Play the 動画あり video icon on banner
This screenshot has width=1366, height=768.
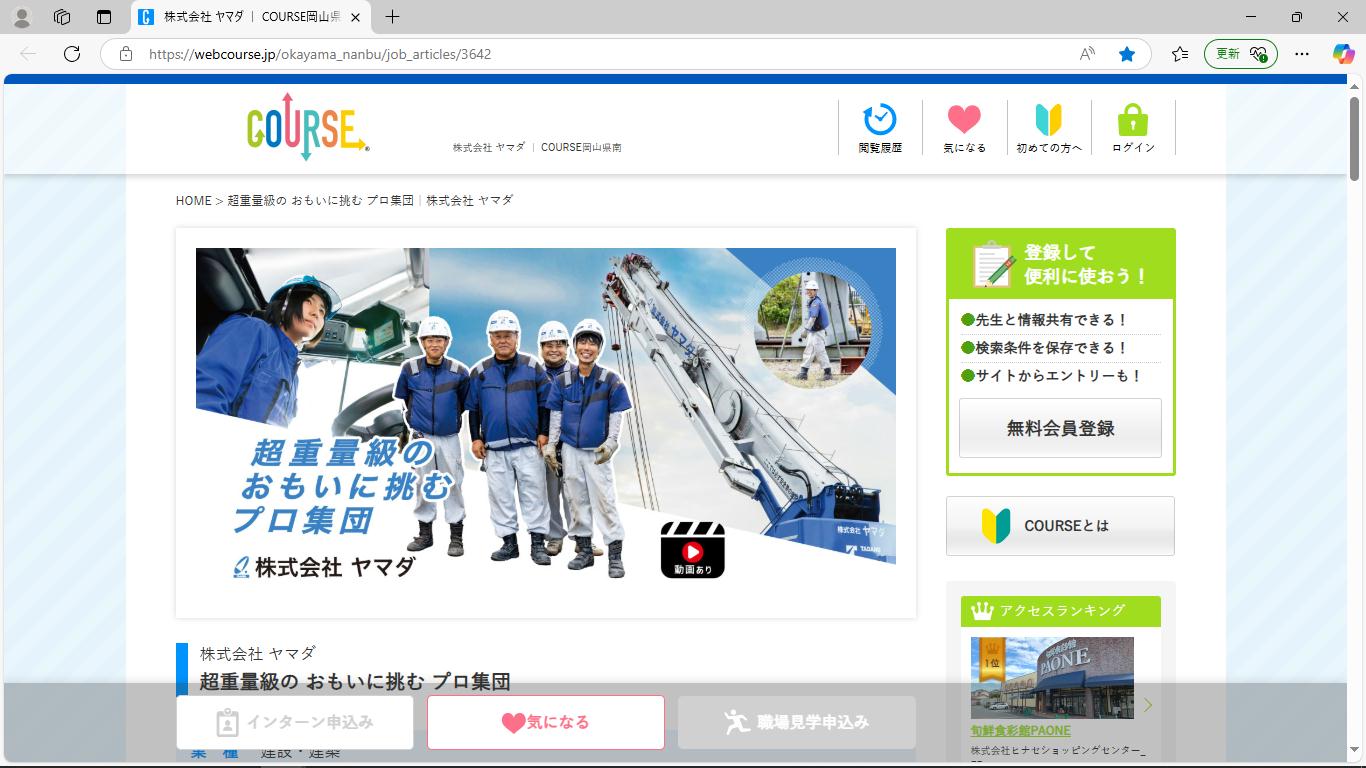pyautogui.click(x=692, y=549)
